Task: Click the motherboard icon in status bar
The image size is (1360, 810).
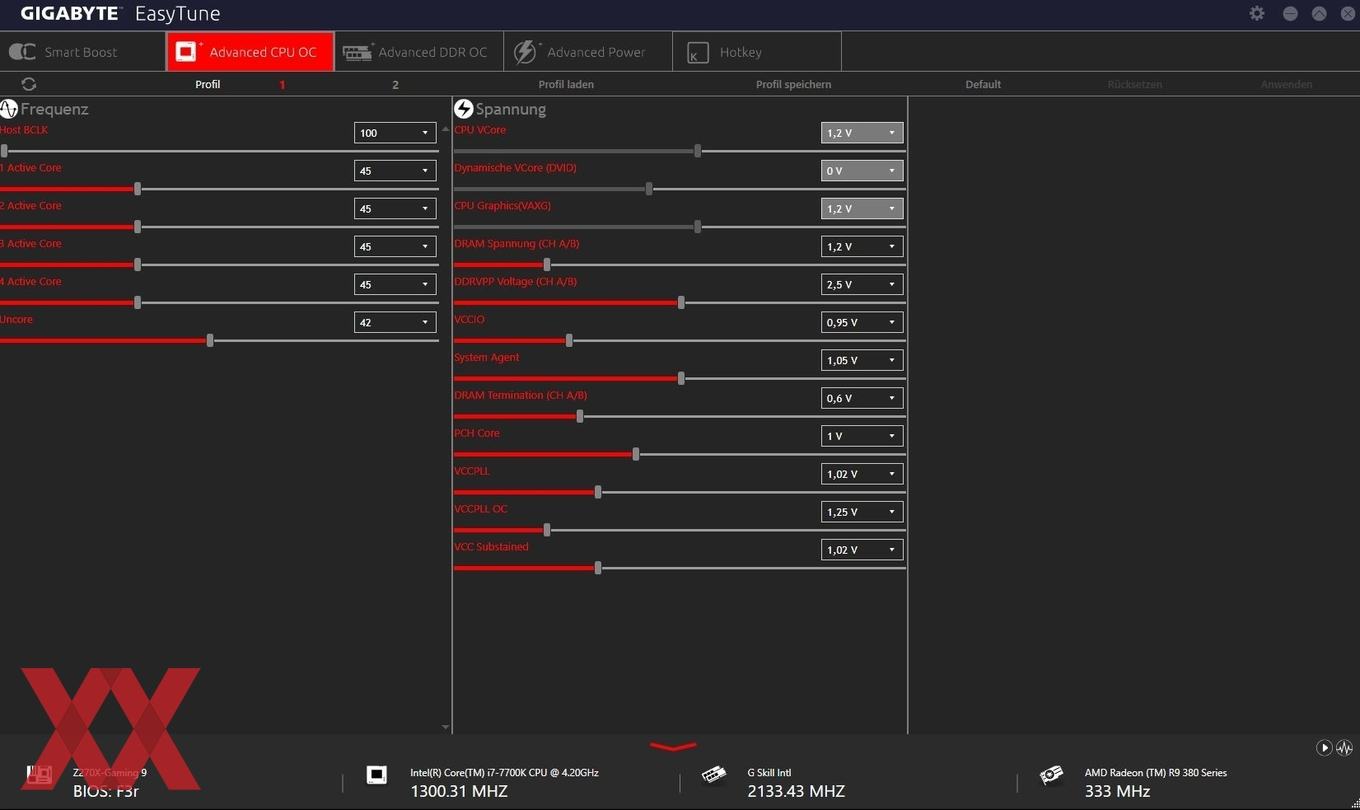Action: (39, 776)
